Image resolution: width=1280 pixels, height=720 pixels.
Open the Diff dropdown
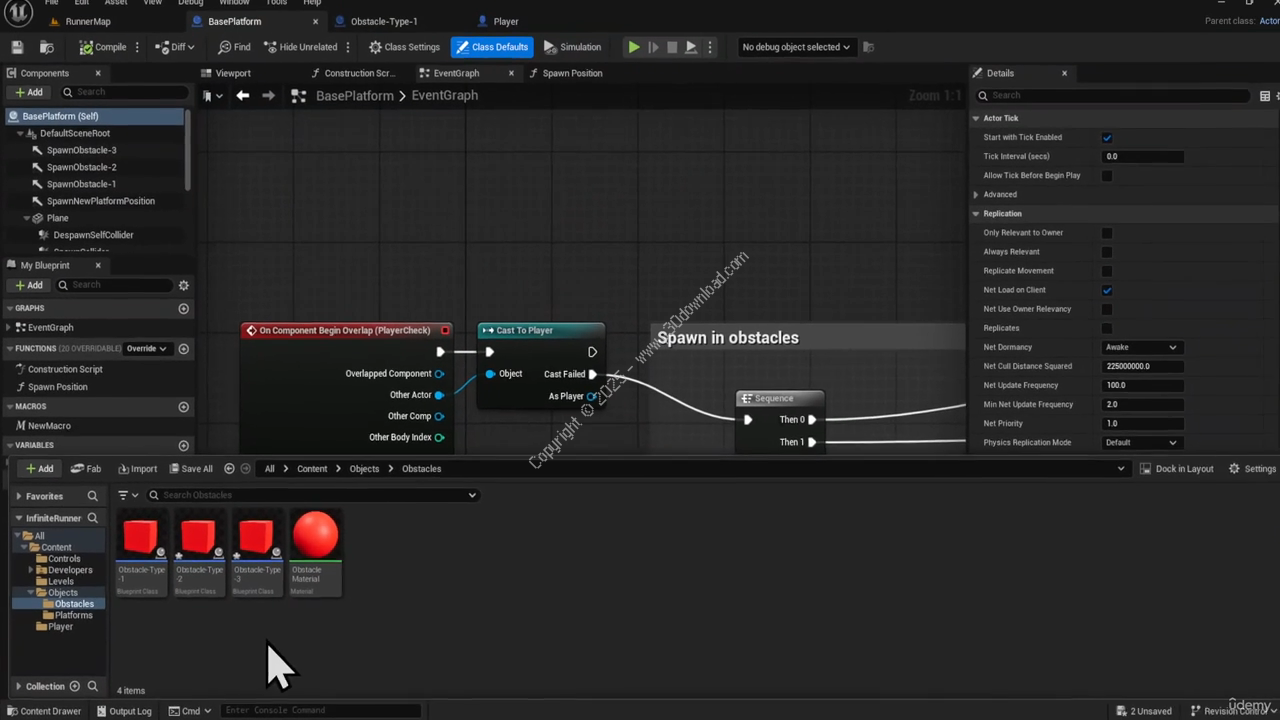[176, 47]
